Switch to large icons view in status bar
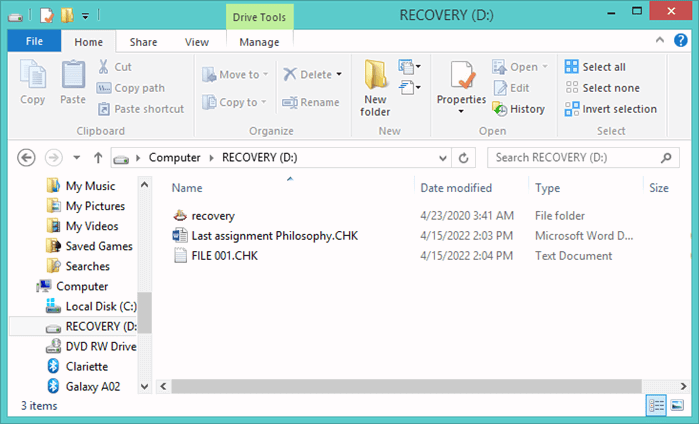The width and height of the screenshot is (699, 424). click(677, 405)
